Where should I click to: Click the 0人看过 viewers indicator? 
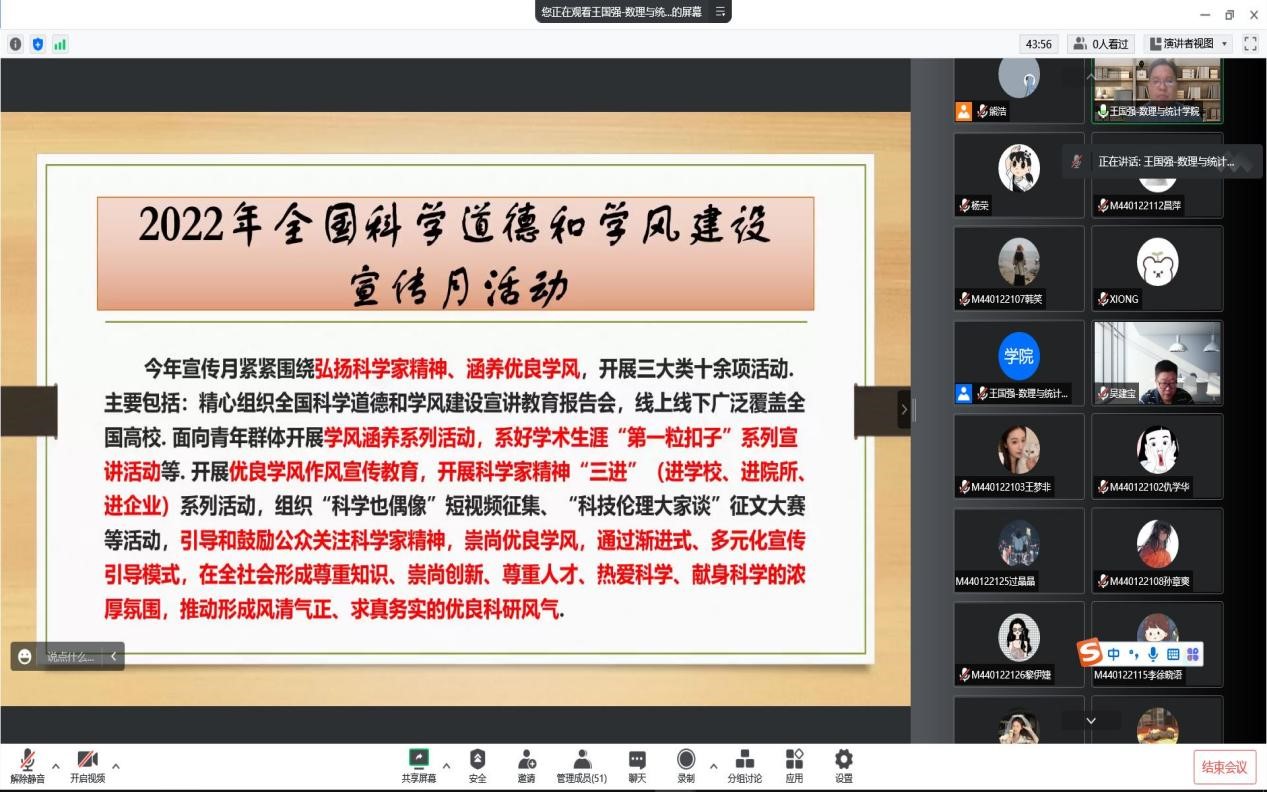coord(1100,44)
